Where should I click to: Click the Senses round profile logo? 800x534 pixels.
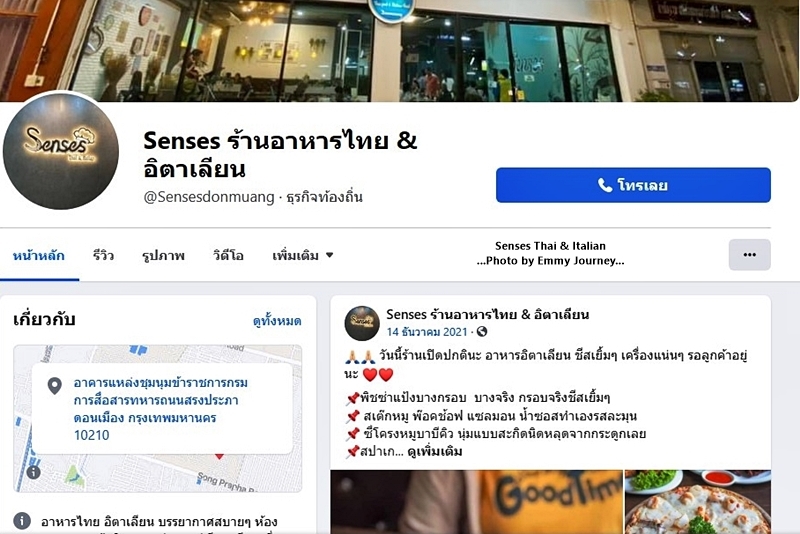point(61,150)
